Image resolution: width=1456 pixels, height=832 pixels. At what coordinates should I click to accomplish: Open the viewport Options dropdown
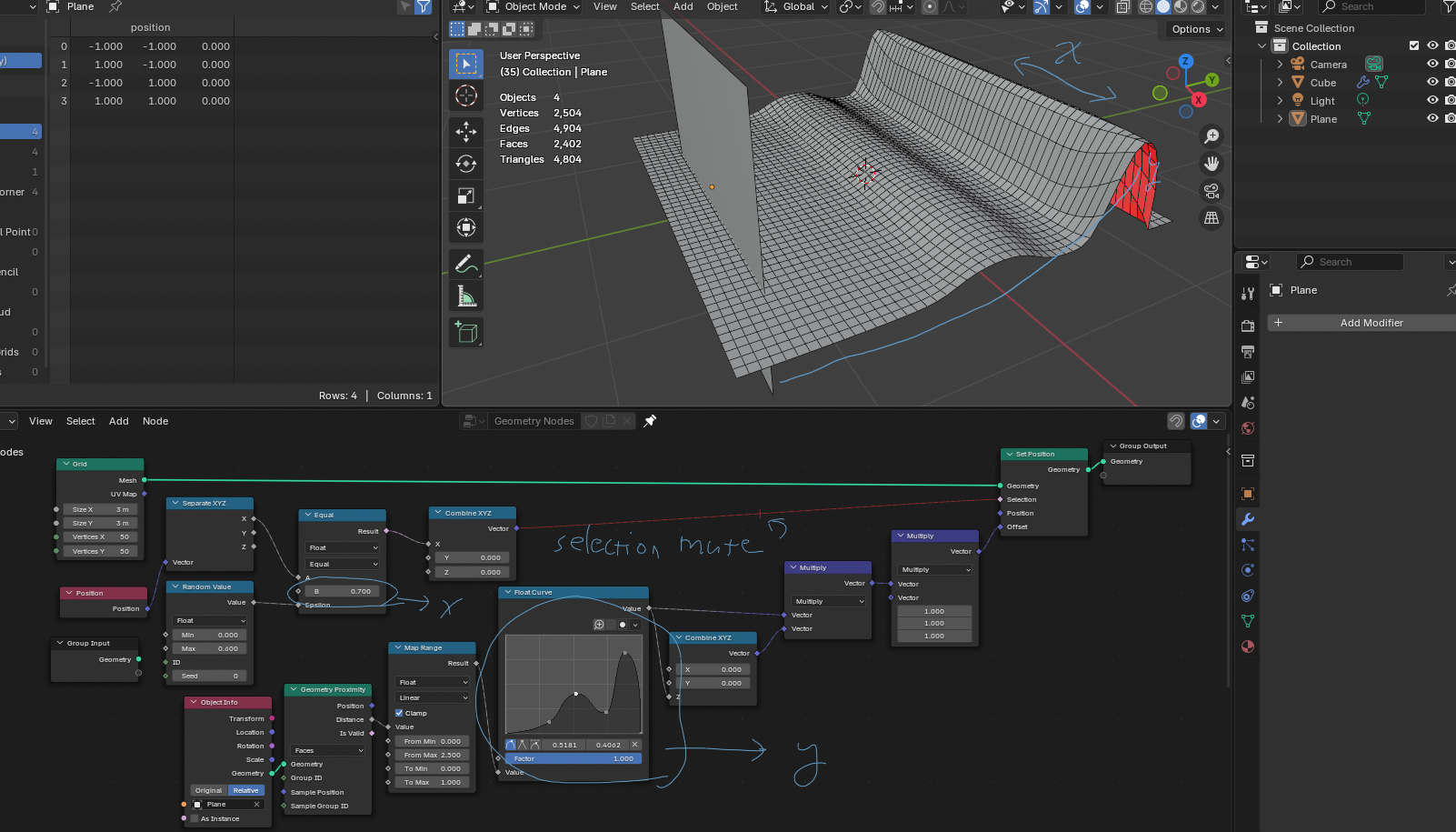(1196, 29)
